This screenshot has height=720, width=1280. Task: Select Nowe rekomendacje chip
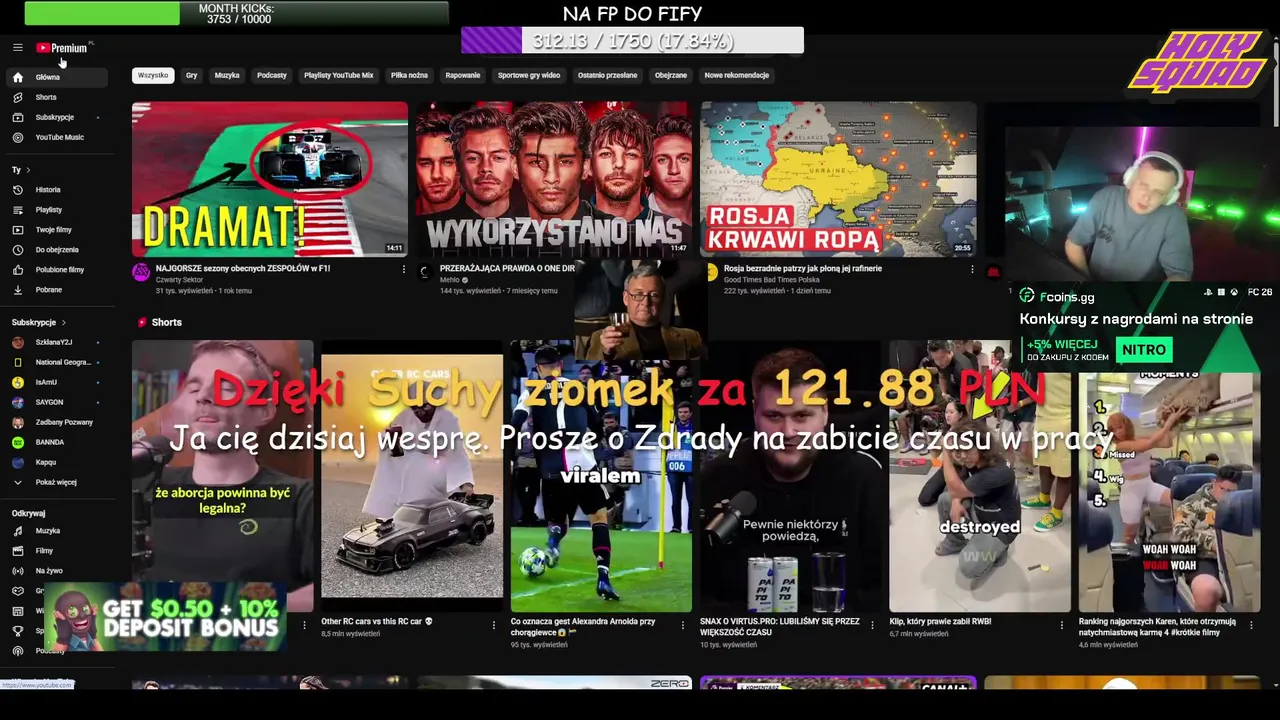click(737, 75)
